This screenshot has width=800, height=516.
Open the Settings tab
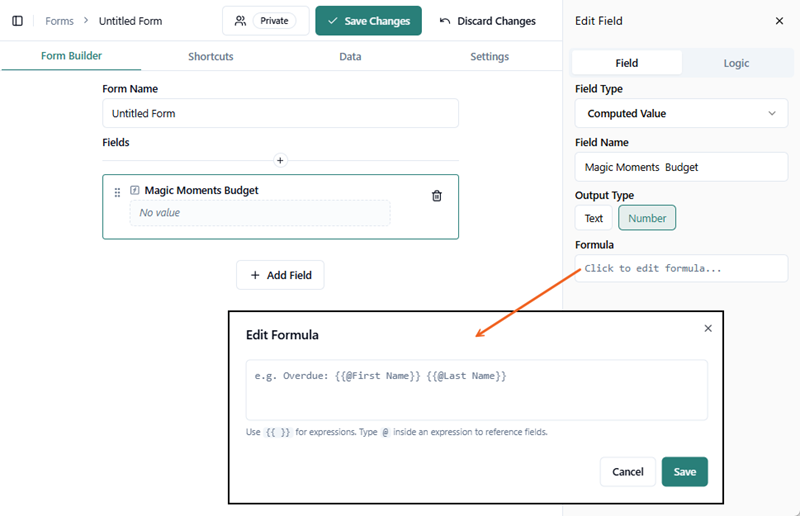click(x=489, y=57)
